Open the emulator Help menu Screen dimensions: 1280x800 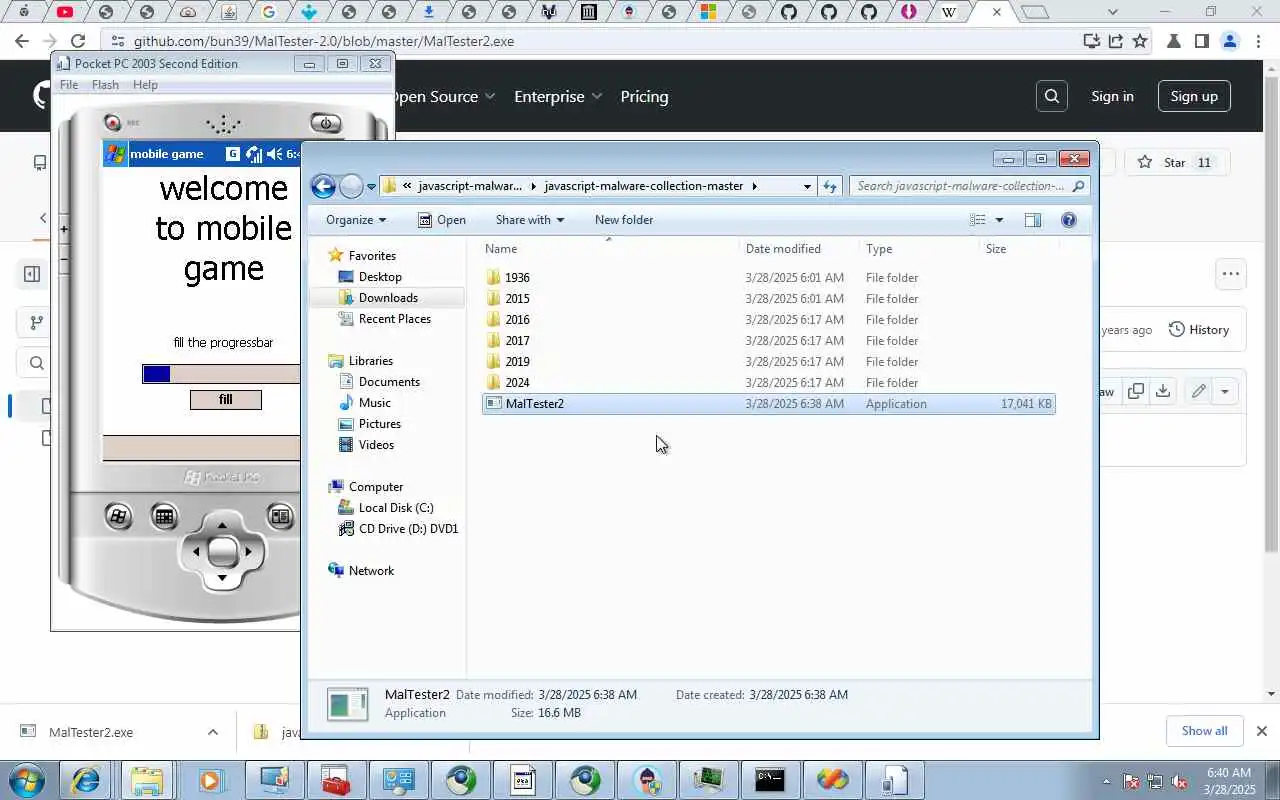click(145, 85)
